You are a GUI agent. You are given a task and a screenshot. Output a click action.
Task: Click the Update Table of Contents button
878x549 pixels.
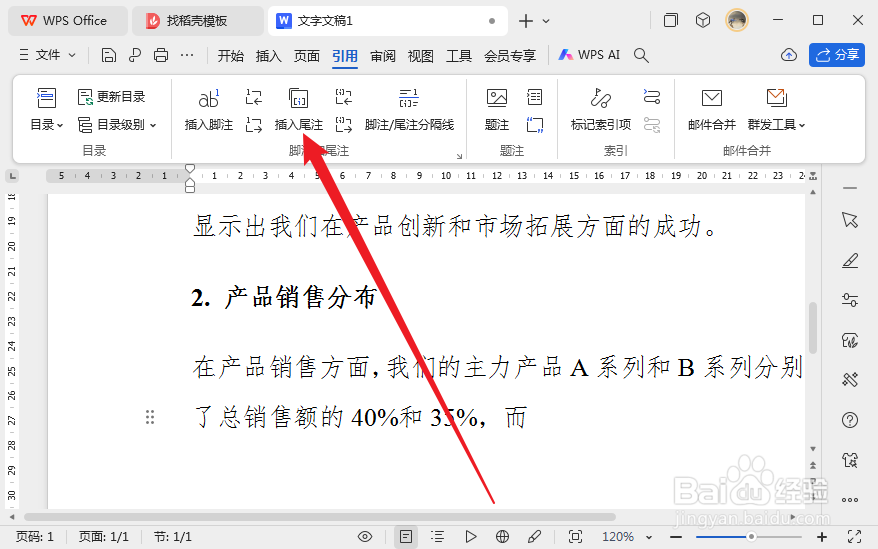(111, 97)
